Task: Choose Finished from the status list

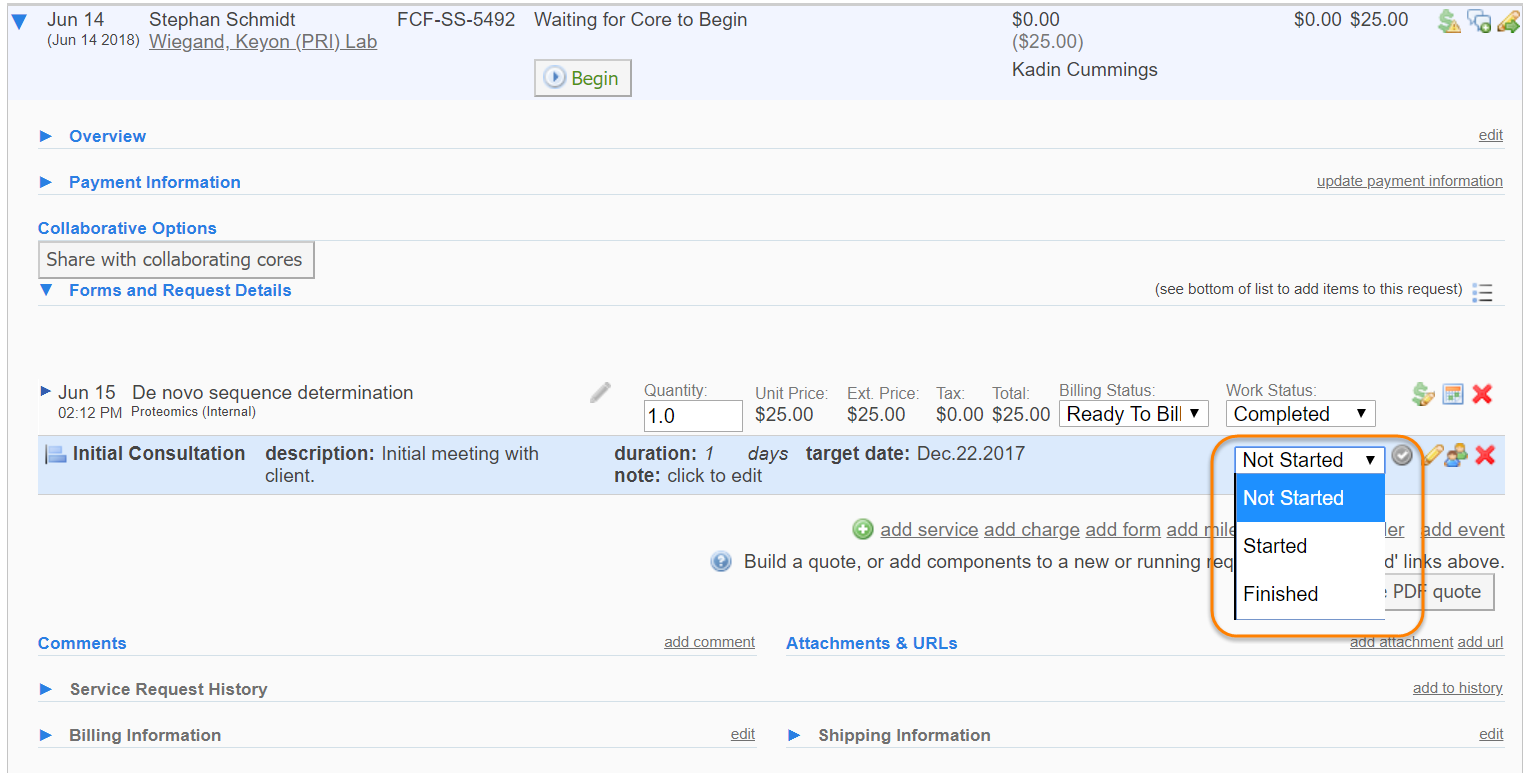Action: pos(1280,594)
